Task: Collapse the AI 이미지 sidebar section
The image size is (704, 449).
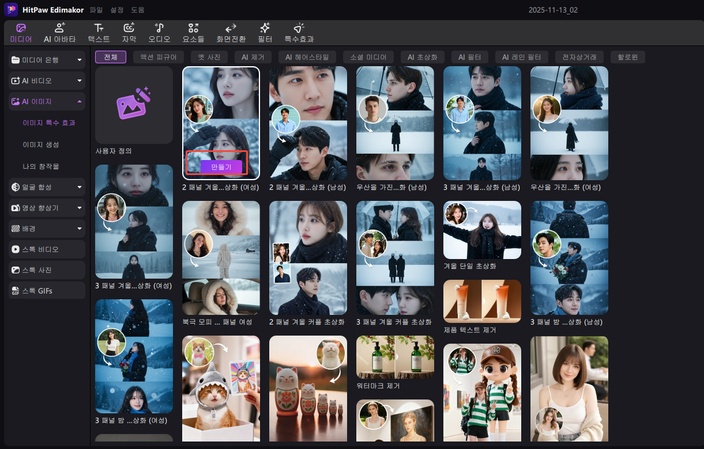Action: point(44,101)
